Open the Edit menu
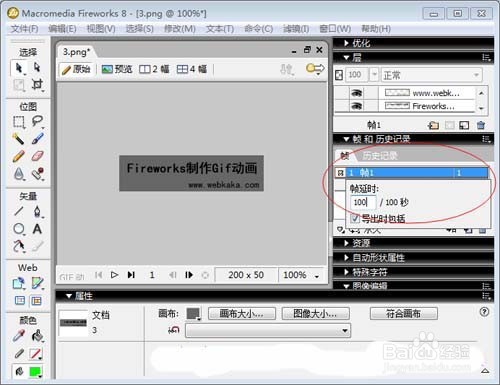Viewport: 500px width, 385px height. [x=62, y=29]
